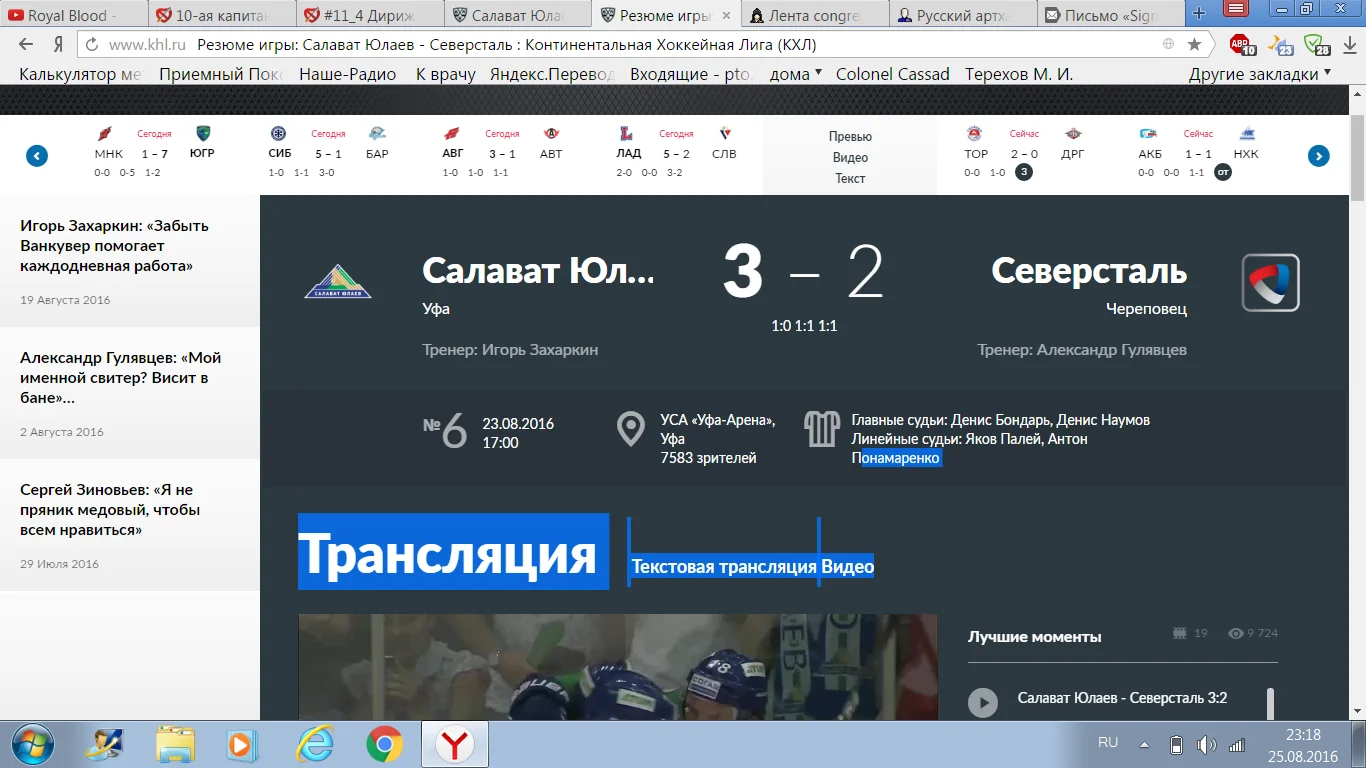Open the 'Входящие - pto' bookmark
The image size is (1366, 768).
[x=691, y=74]
